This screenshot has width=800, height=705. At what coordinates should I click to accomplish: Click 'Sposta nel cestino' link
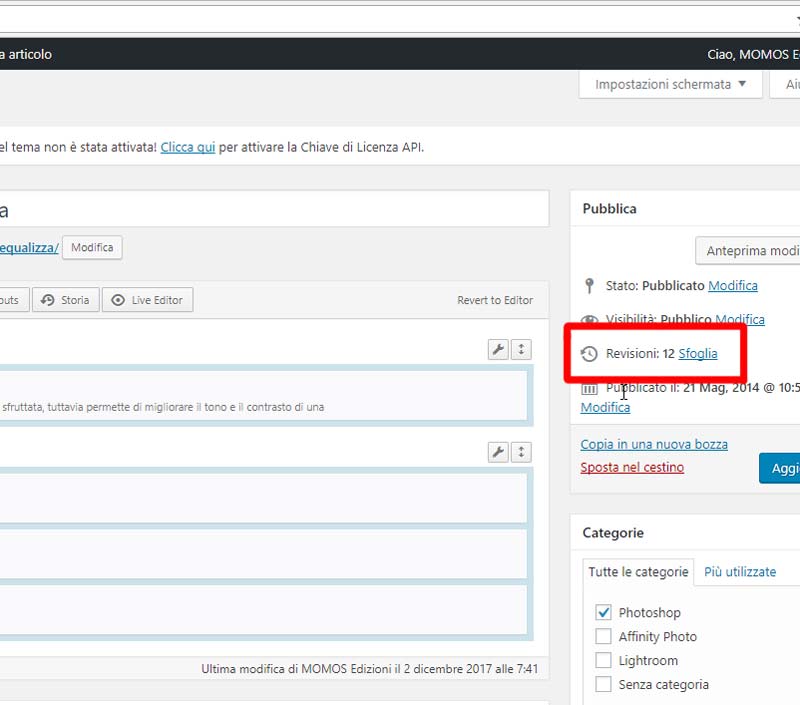point(632,467)
